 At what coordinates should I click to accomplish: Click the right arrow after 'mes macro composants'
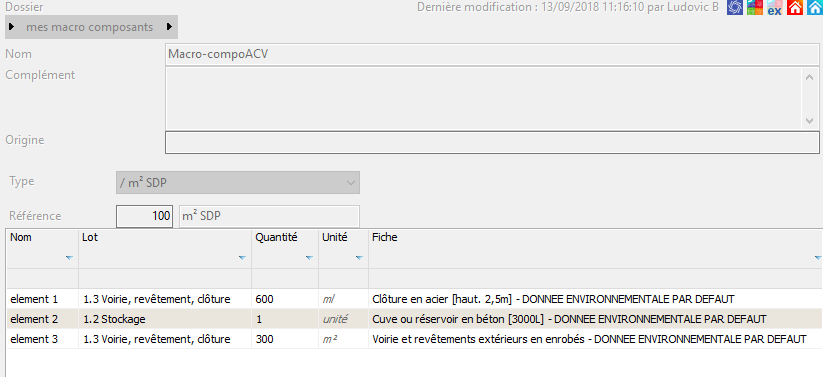(x=170, y=27)
